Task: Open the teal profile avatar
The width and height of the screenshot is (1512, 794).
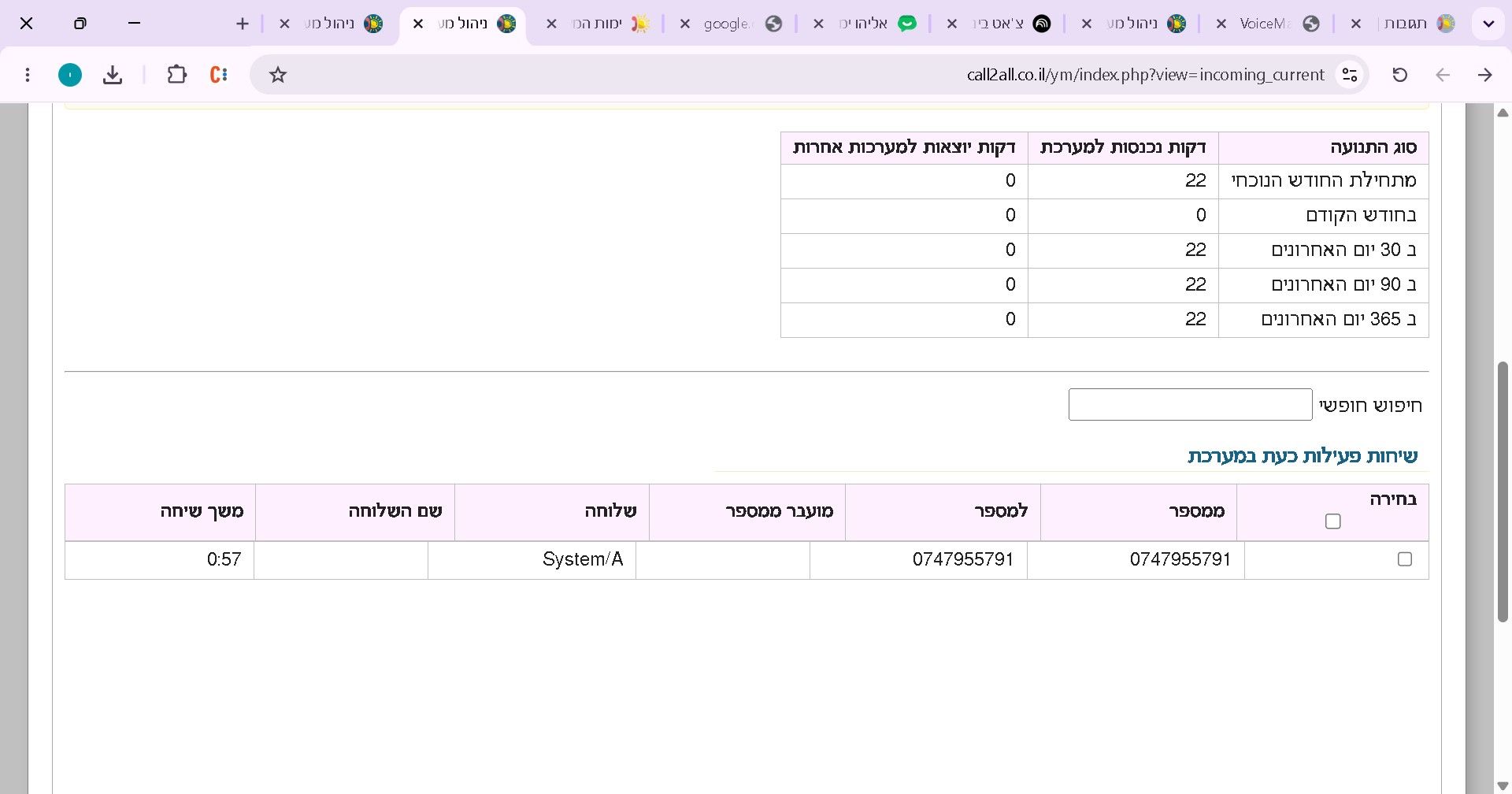Action: pyautogui.click(x=70, y=75)
